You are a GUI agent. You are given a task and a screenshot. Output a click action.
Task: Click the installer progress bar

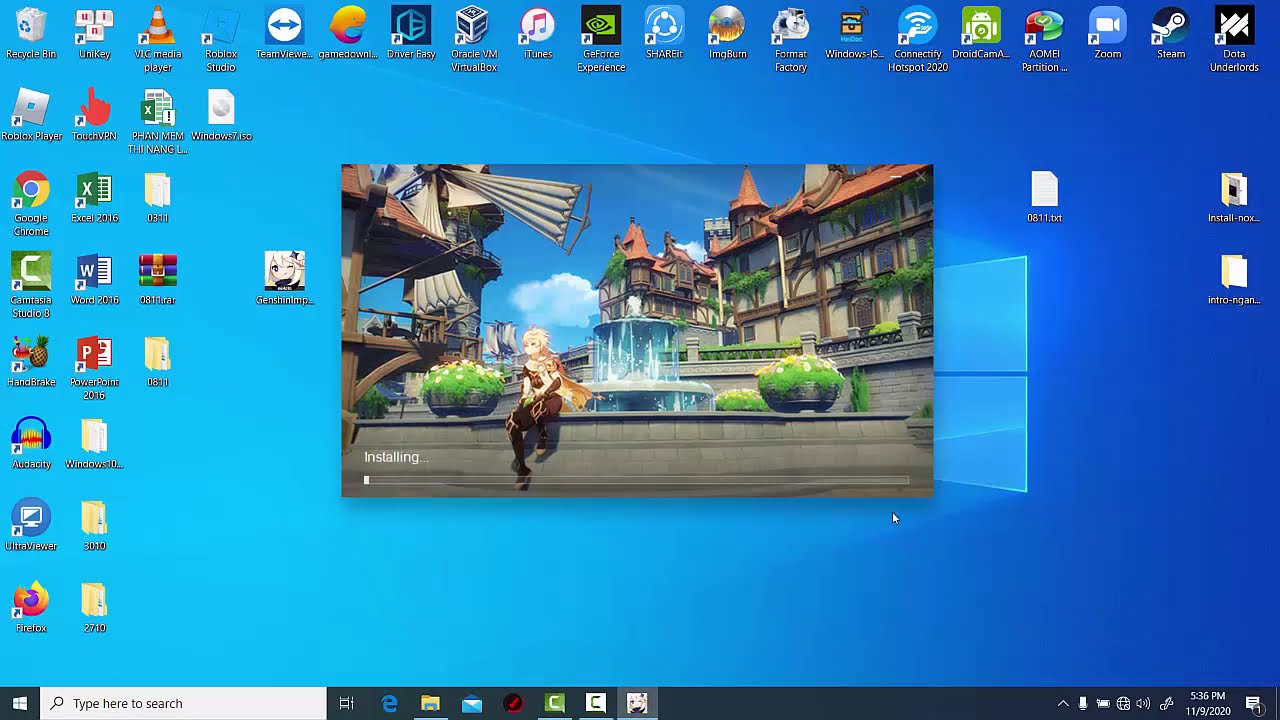click(x=637, y=481)
